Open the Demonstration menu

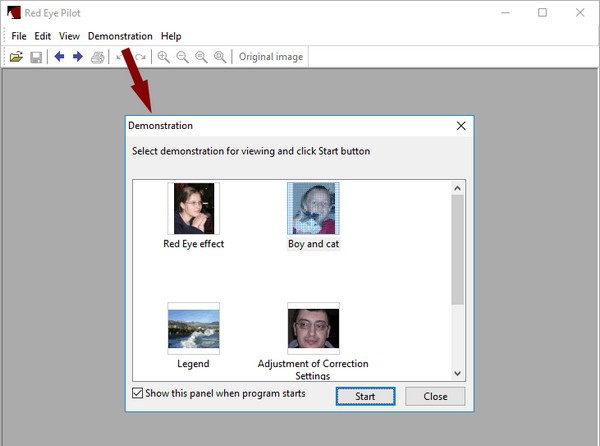coord(120,36)
